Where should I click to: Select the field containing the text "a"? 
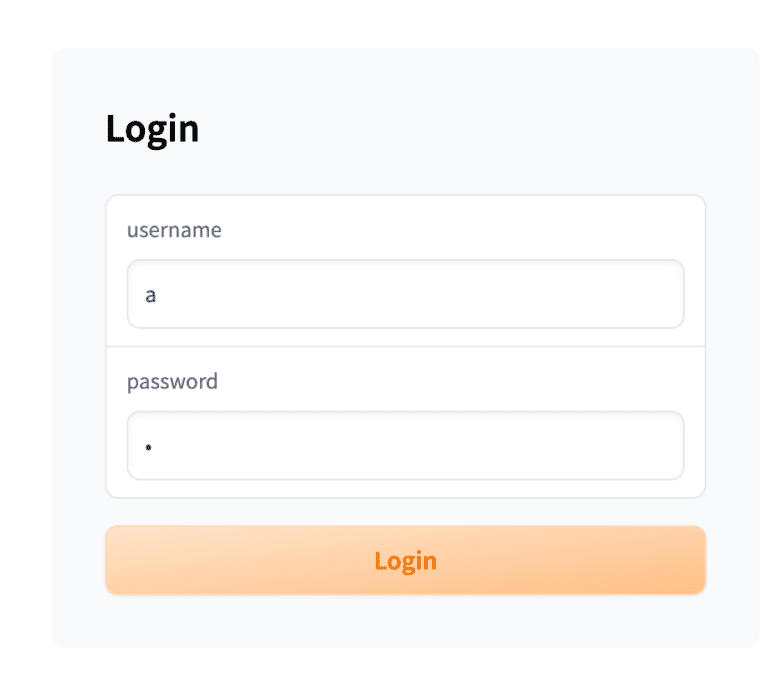click(405, 294)
